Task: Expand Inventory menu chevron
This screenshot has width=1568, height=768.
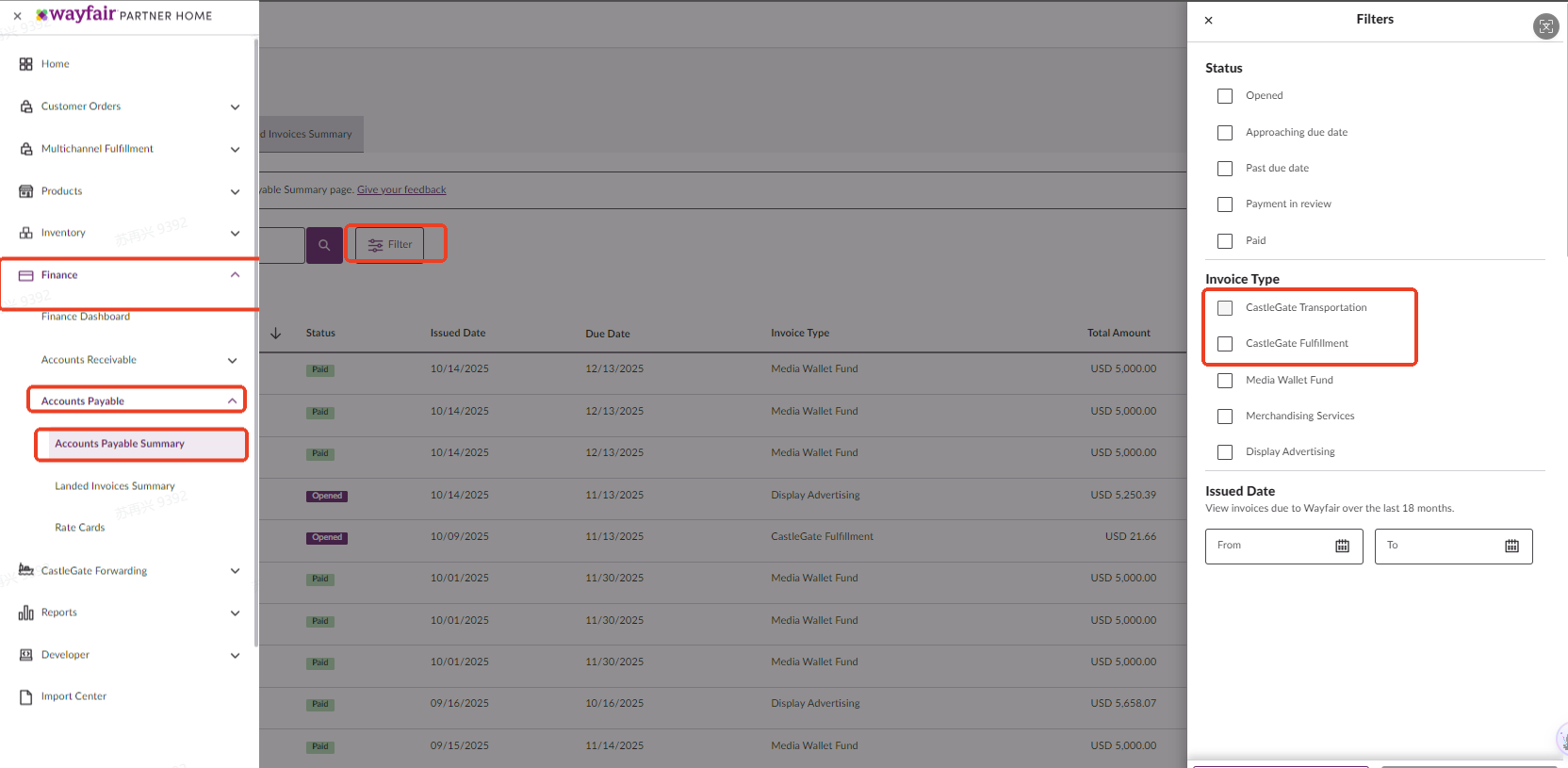Action: pos(235,234)
